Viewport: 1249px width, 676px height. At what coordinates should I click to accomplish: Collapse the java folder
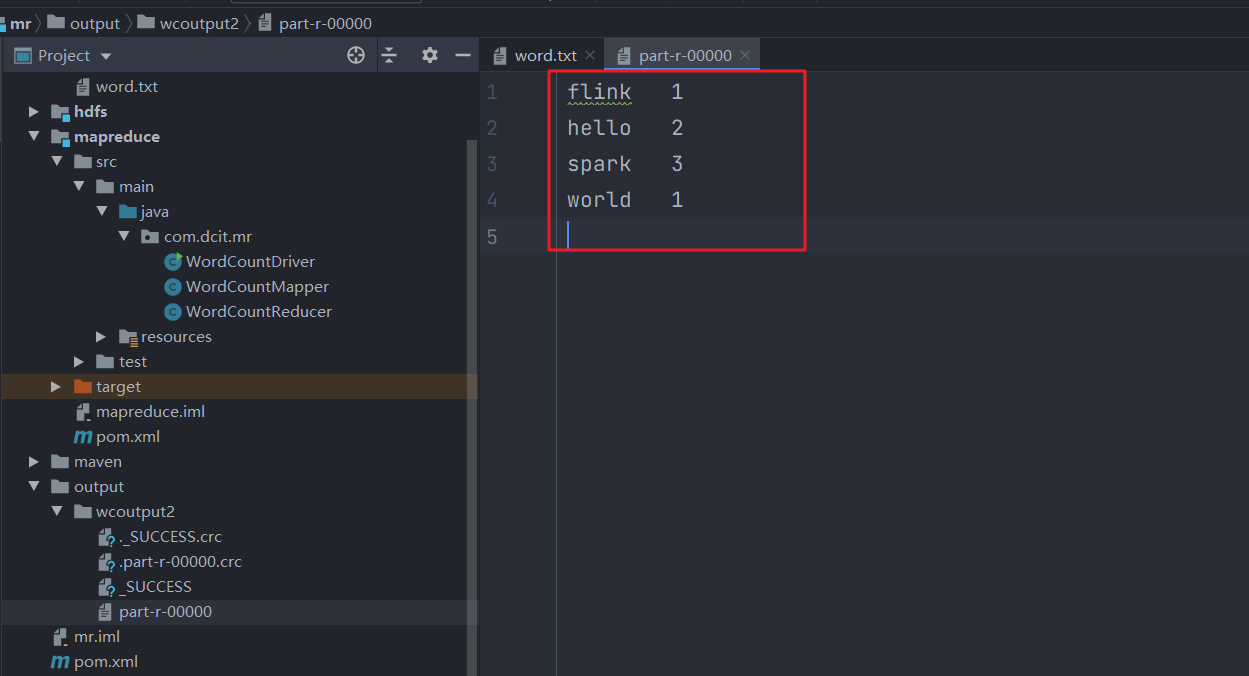tap(101, 212)
